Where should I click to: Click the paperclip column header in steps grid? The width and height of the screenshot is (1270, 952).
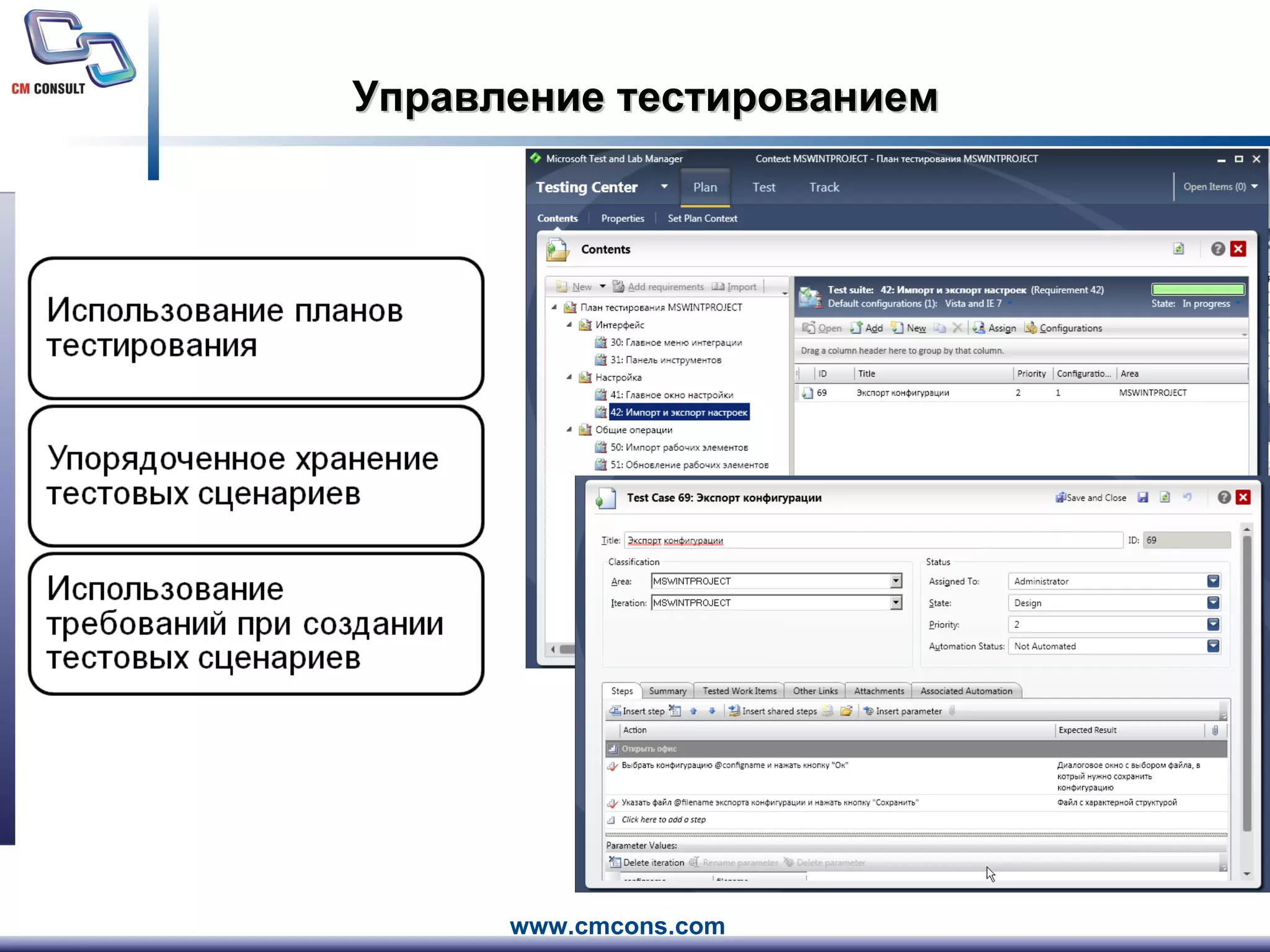[1215, 730]
